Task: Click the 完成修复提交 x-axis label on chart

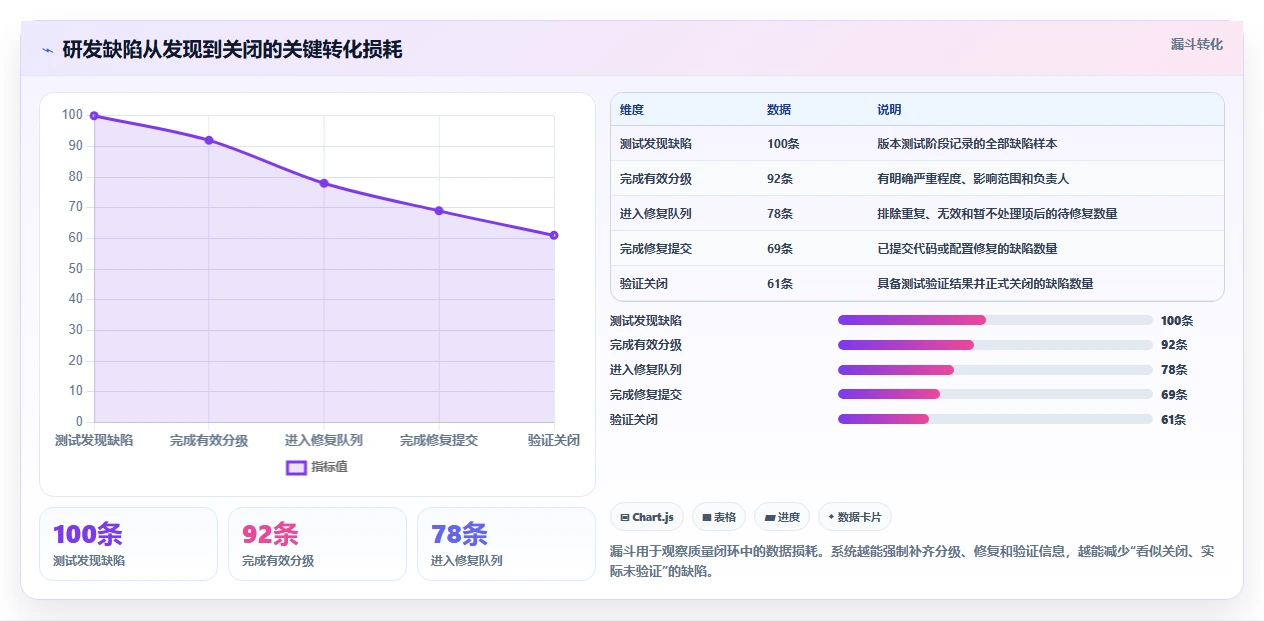Action: tap(439, 440)
